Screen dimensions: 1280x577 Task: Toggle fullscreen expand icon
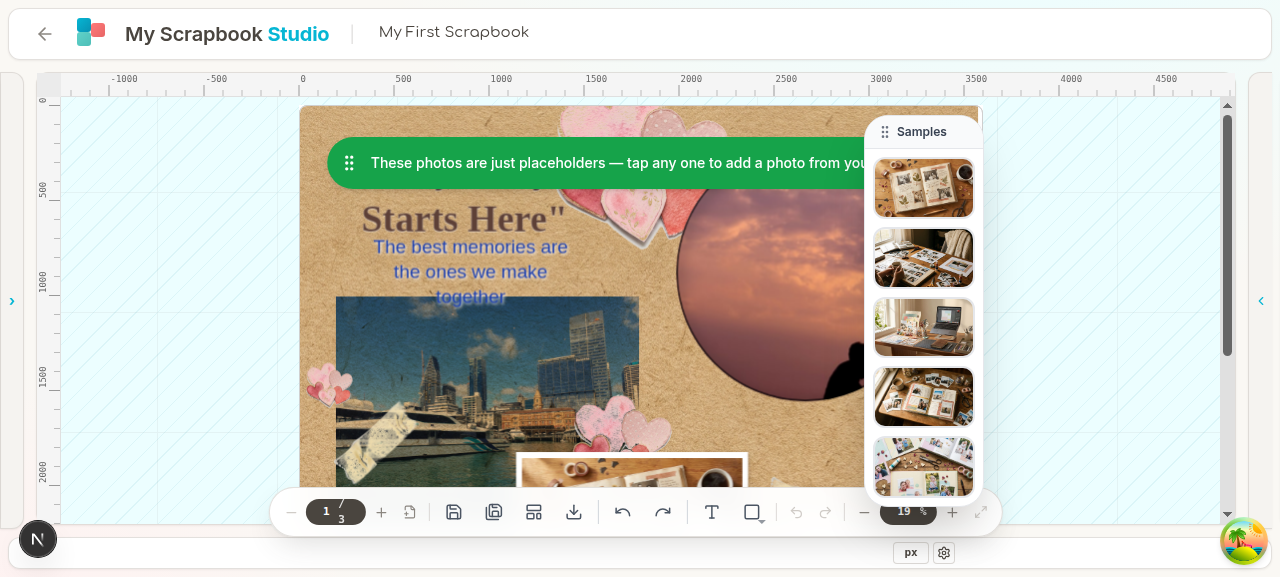click(981, 512)
